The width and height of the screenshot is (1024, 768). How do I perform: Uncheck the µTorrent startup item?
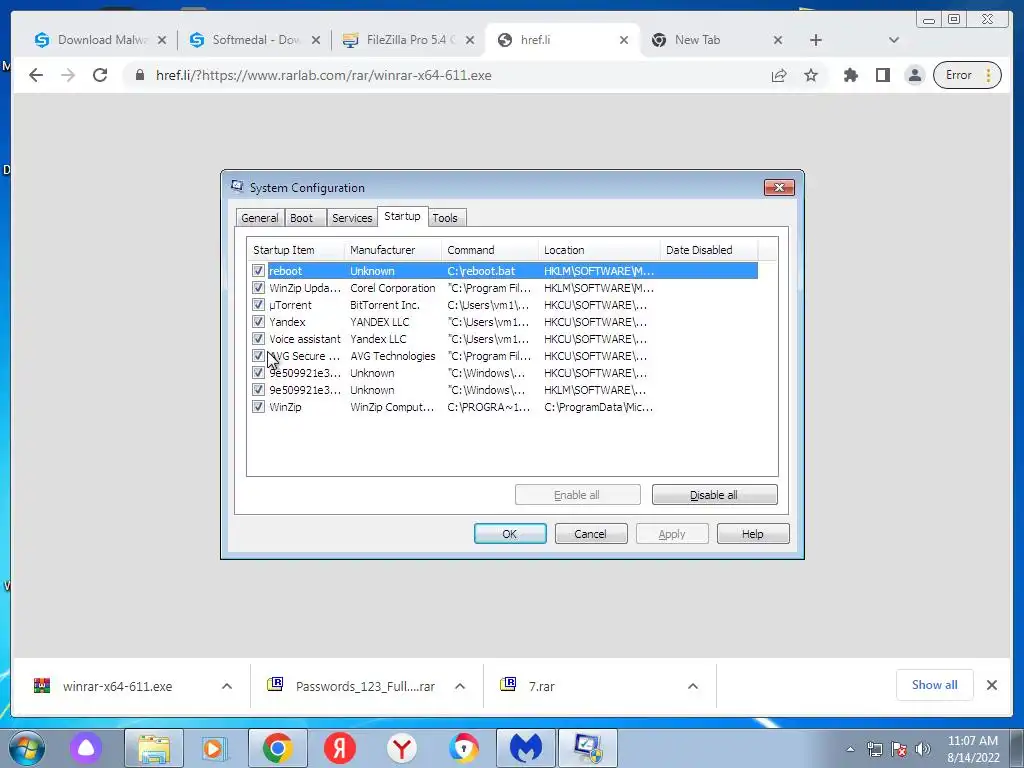point(258,304)
